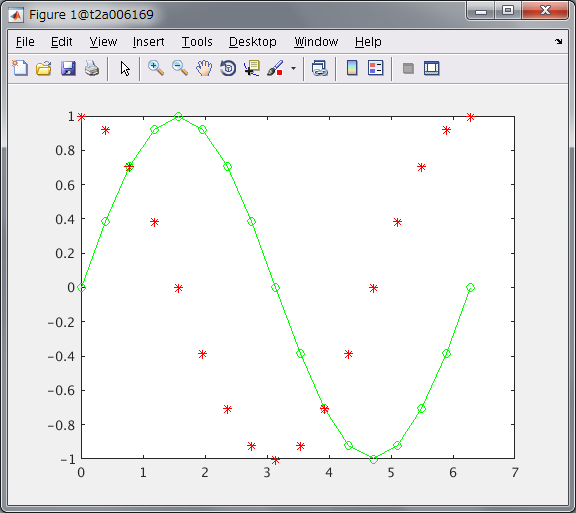Insert a legend from the toolbar
576x513 pixels.
375,68
